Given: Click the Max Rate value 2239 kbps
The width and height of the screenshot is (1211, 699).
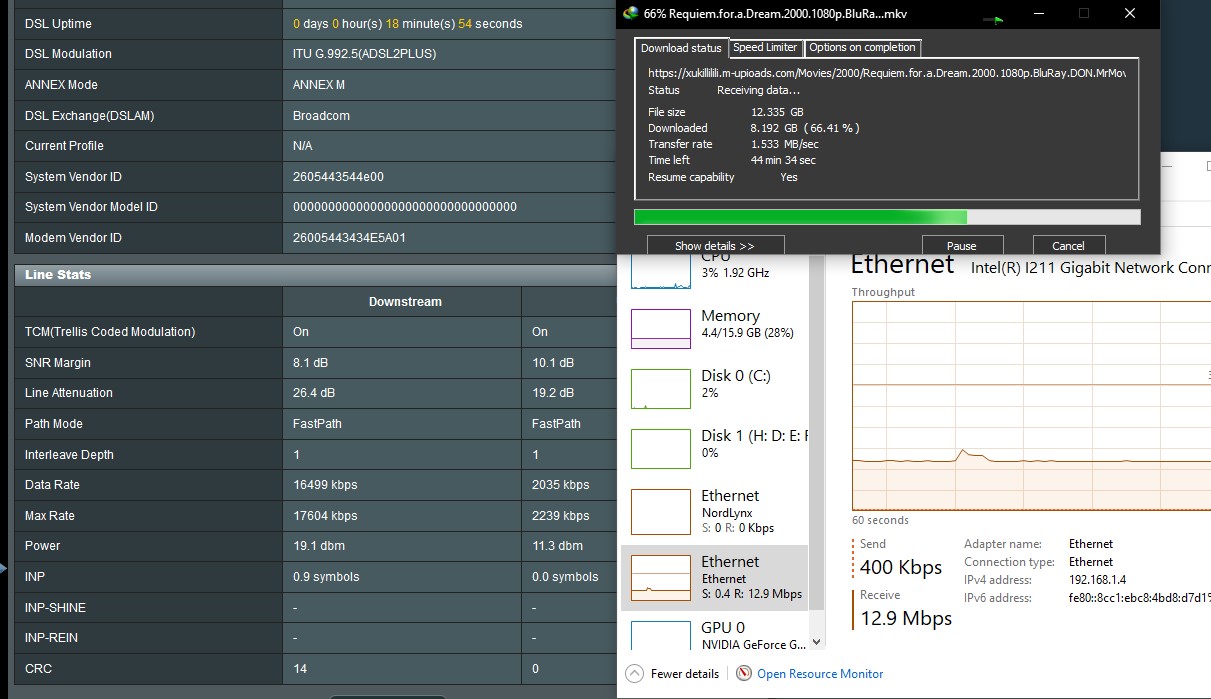Looking at the screenshot, I should (561, 516).
